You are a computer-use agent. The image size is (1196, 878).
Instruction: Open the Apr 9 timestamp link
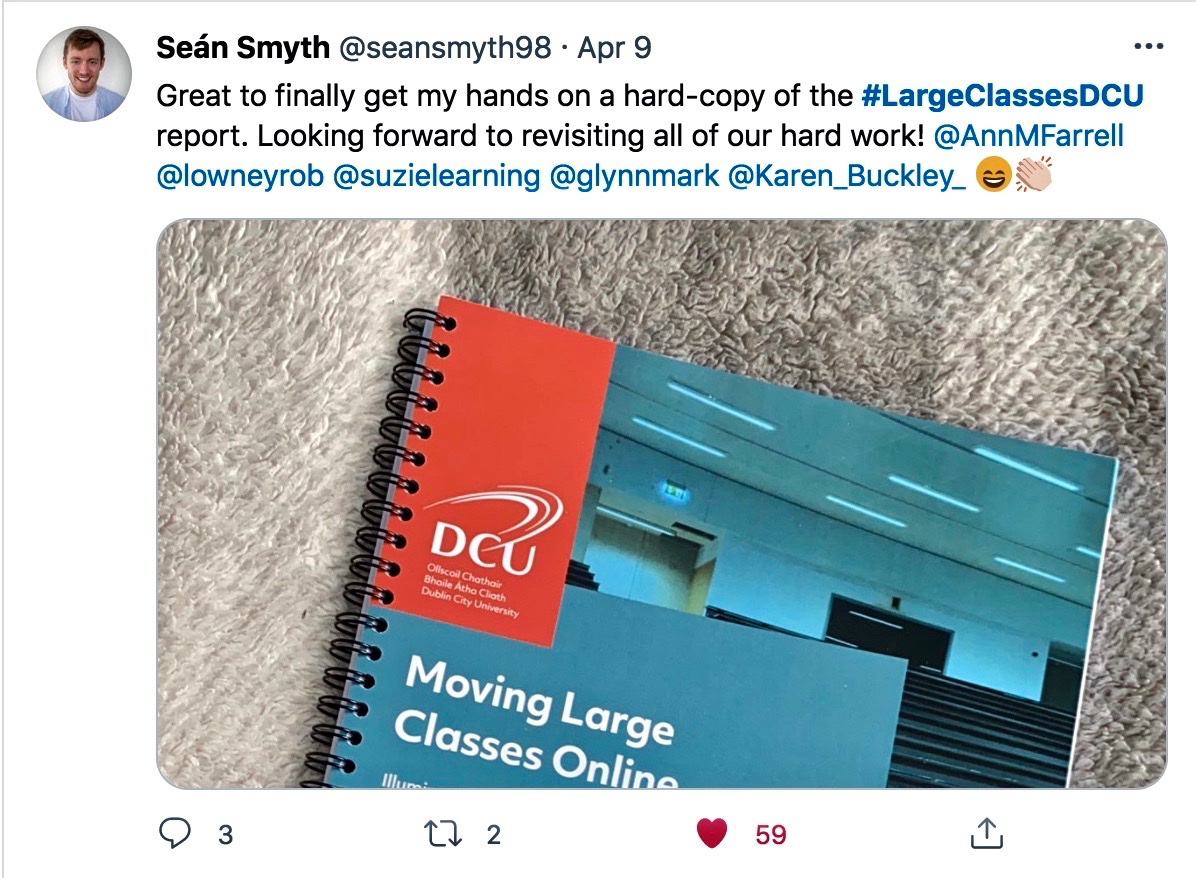[614, 47]
